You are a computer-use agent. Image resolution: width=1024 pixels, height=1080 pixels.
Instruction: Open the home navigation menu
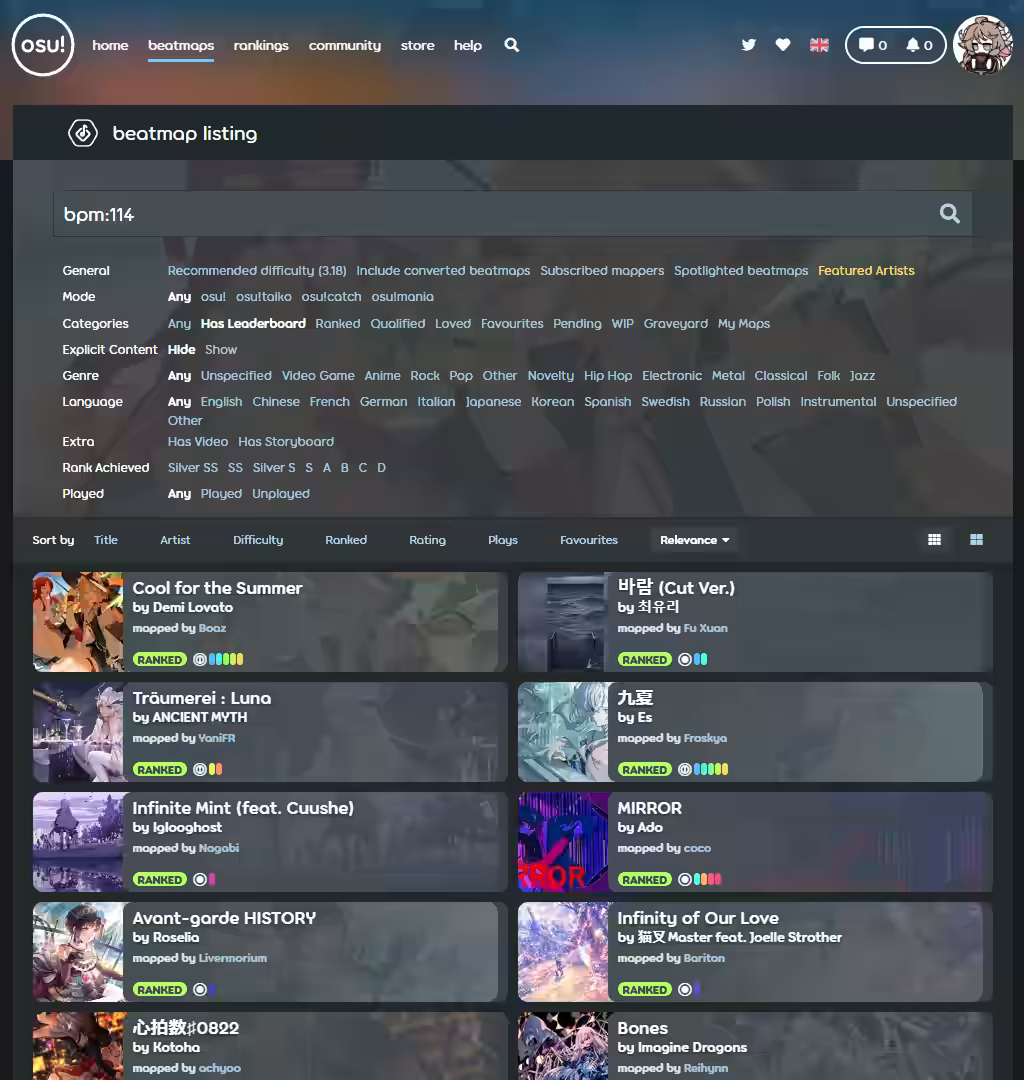(x=110, y=45)
